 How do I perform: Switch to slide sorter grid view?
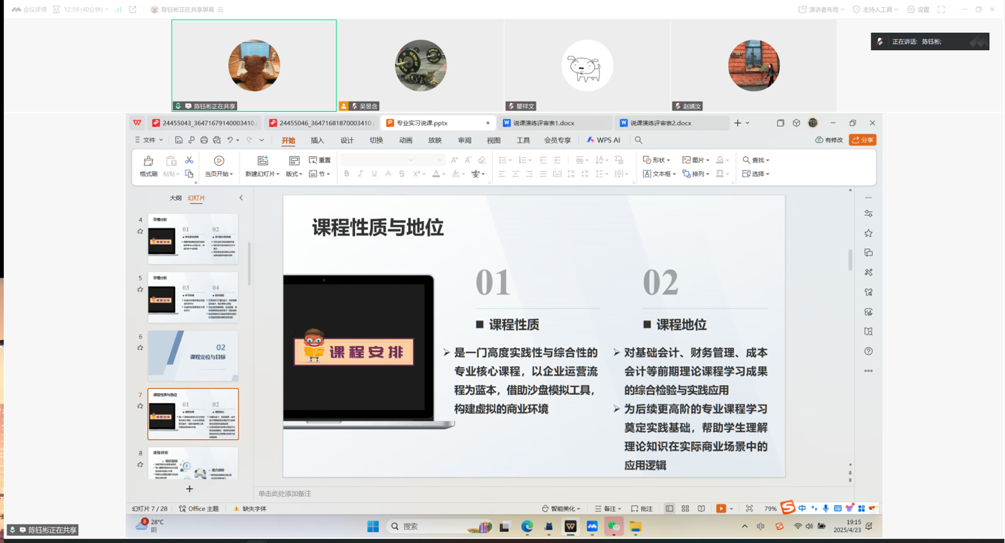click(685, 509)
